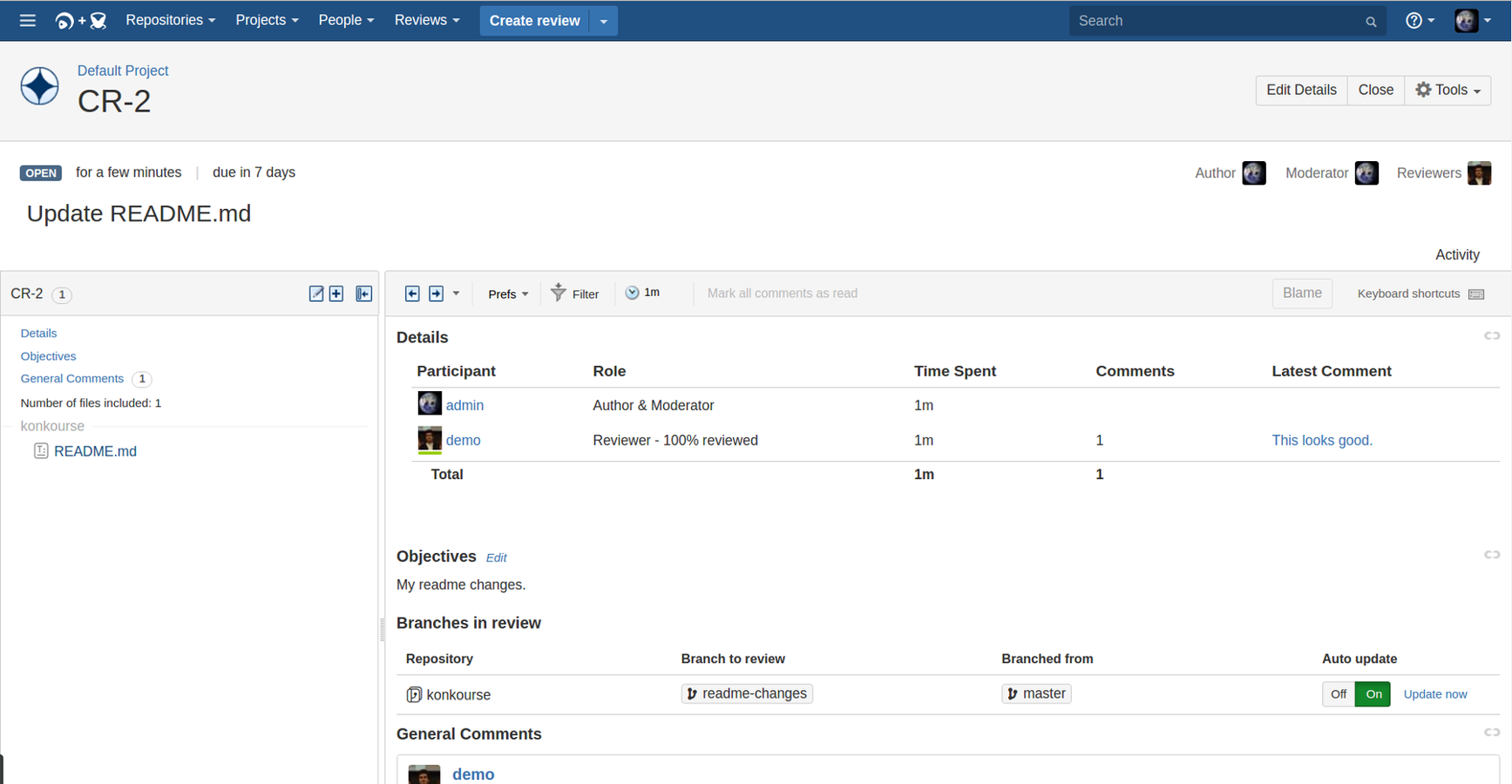Click the admin participant avatar
Viewport: 1512px width, 784px height.
pos(430,403)
